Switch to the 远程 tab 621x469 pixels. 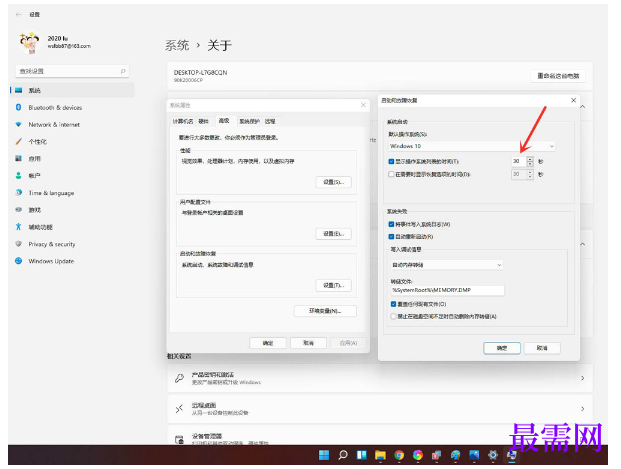click(270, 121)
